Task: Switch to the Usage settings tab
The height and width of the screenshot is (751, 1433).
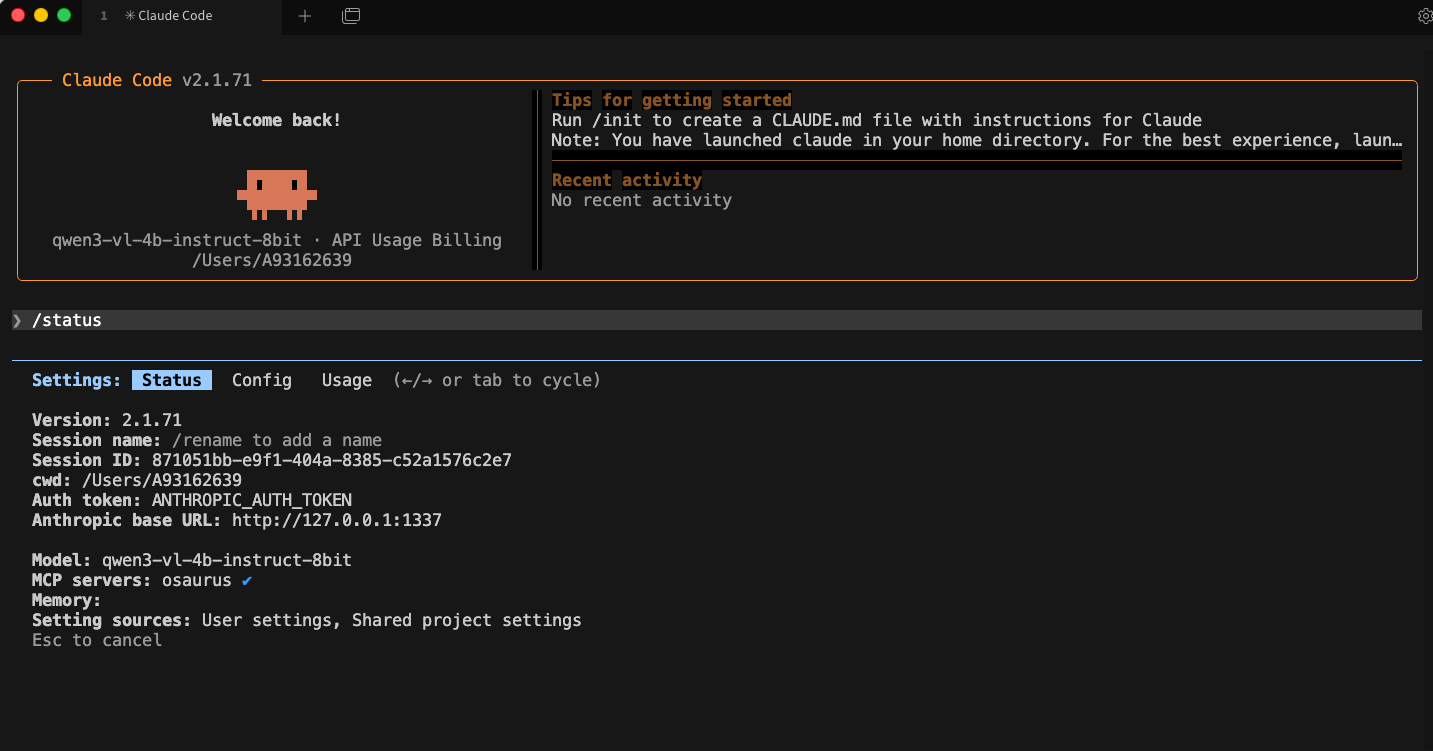Action: point(345,380)
